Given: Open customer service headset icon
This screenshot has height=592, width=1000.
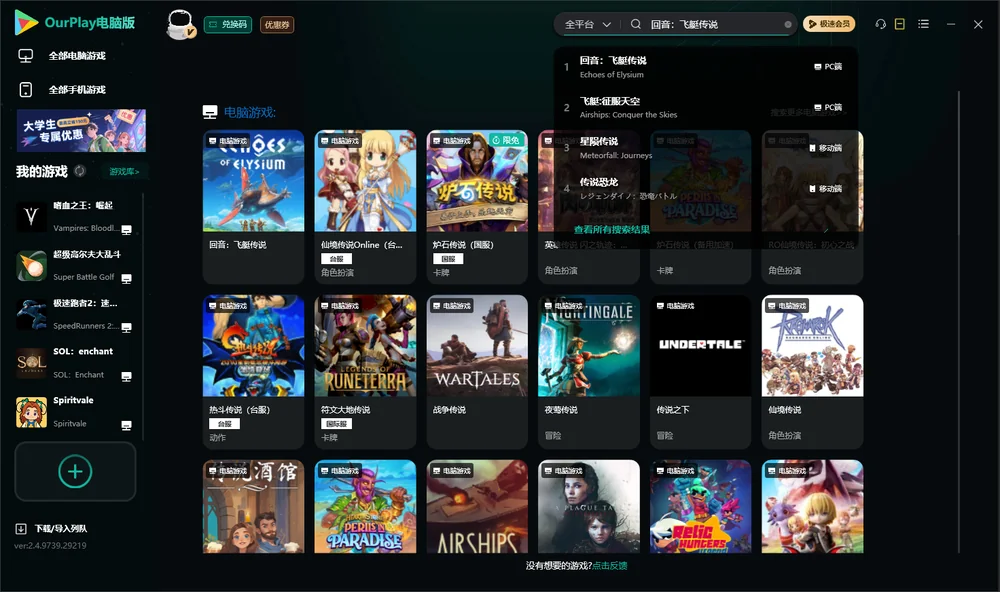Looking at the screenshot, I should [x=881, y=24].
